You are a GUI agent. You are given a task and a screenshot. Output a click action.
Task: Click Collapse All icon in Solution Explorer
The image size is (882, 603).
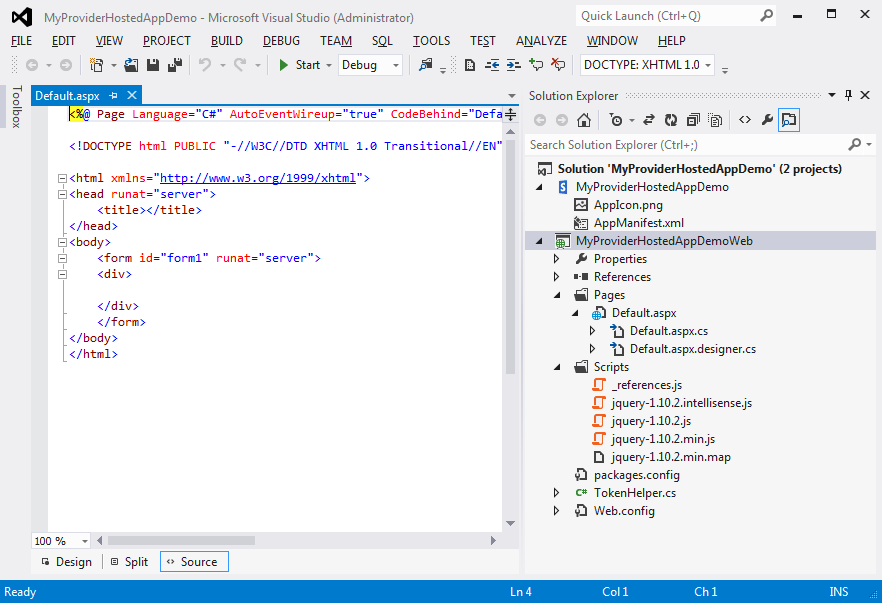click(x=692, y=120)
